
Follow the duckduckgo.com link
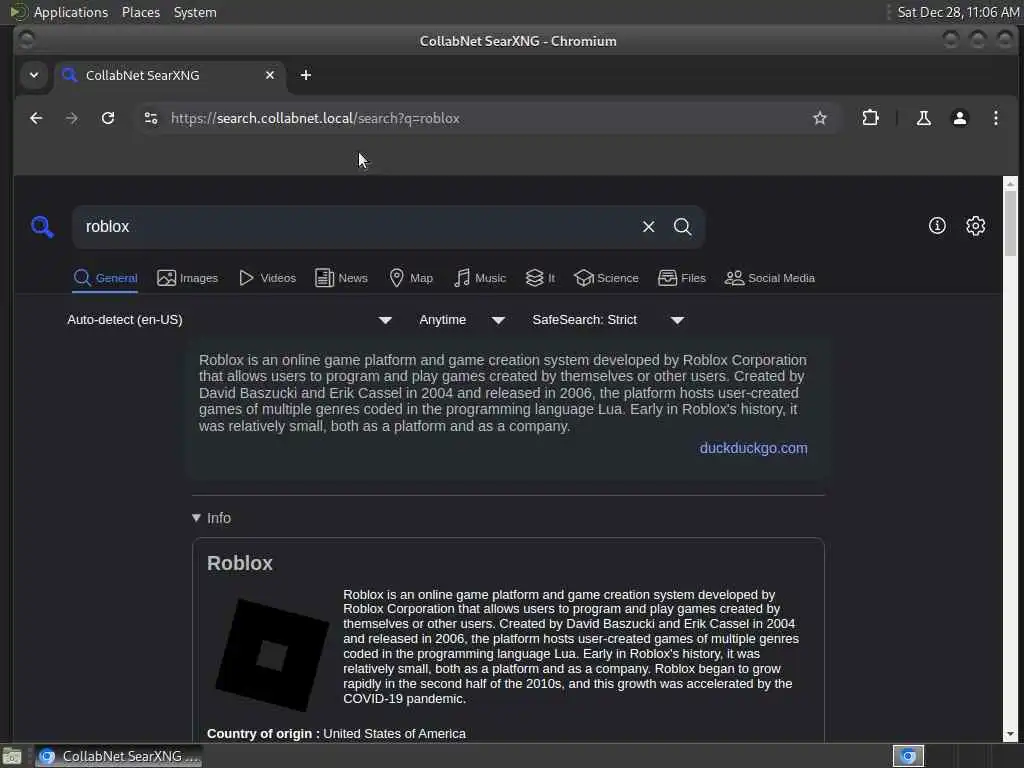click(753, 448)
